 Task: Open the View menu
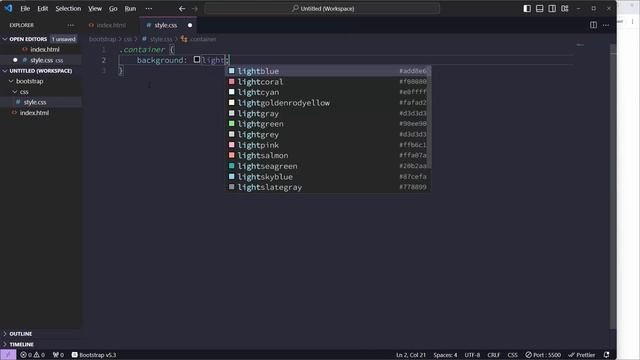point(95,9)
